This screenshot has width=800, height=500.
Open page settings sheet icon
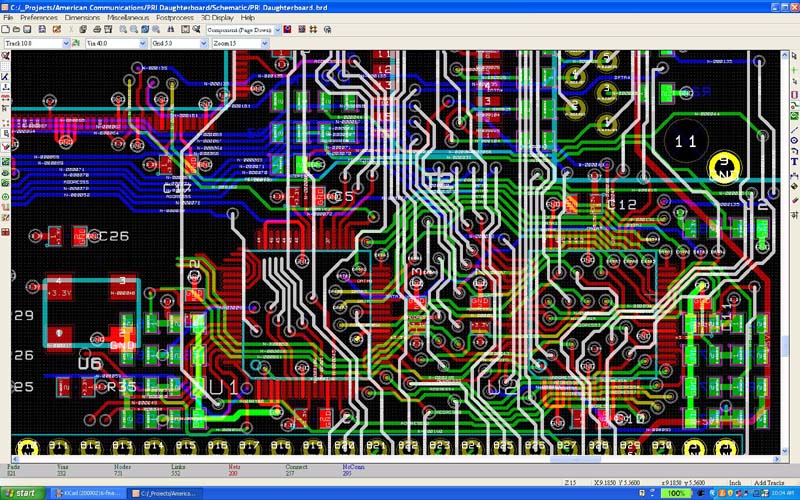42,30
